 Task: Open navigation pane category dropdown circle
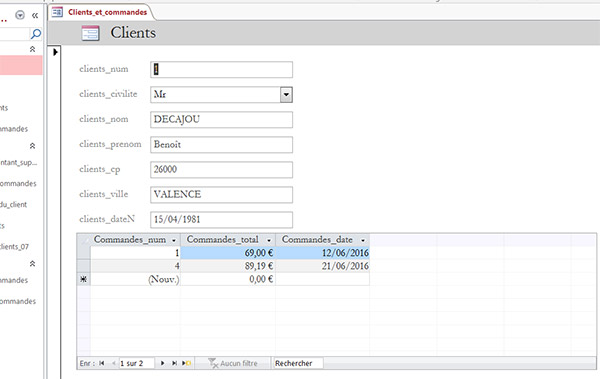click(20, 15)
